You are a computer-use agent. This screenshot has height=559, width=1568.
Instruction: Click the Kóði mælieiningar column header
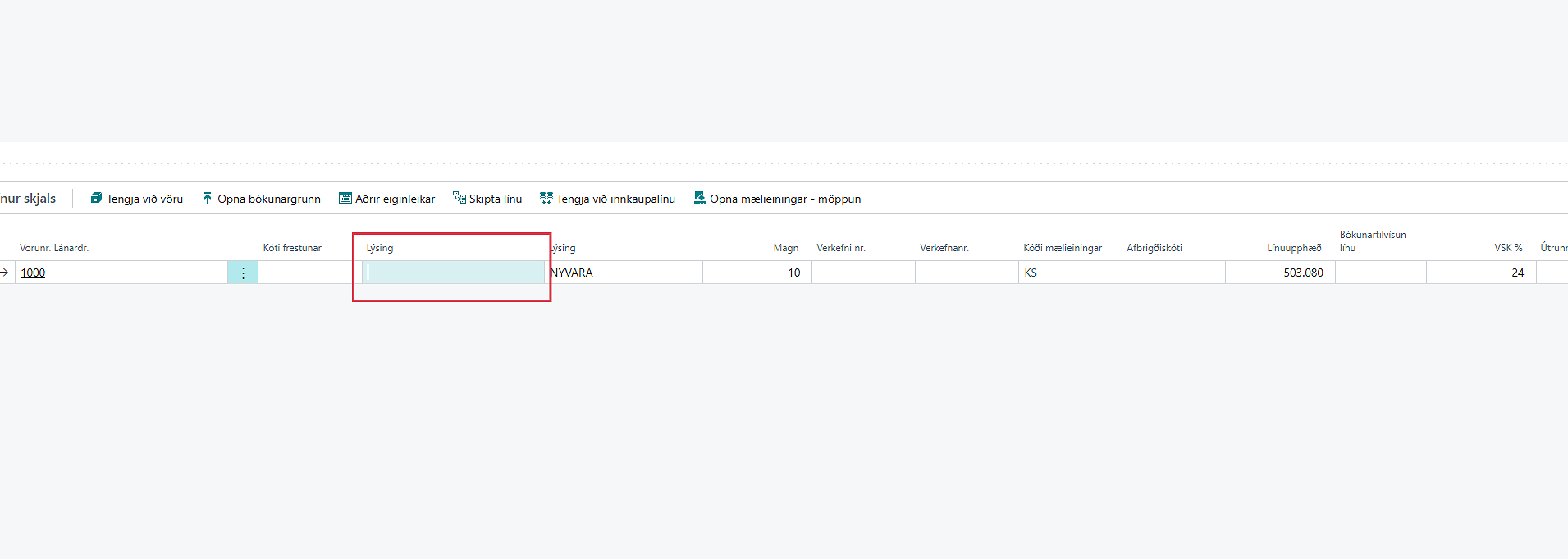click(x=1063, y=248)
